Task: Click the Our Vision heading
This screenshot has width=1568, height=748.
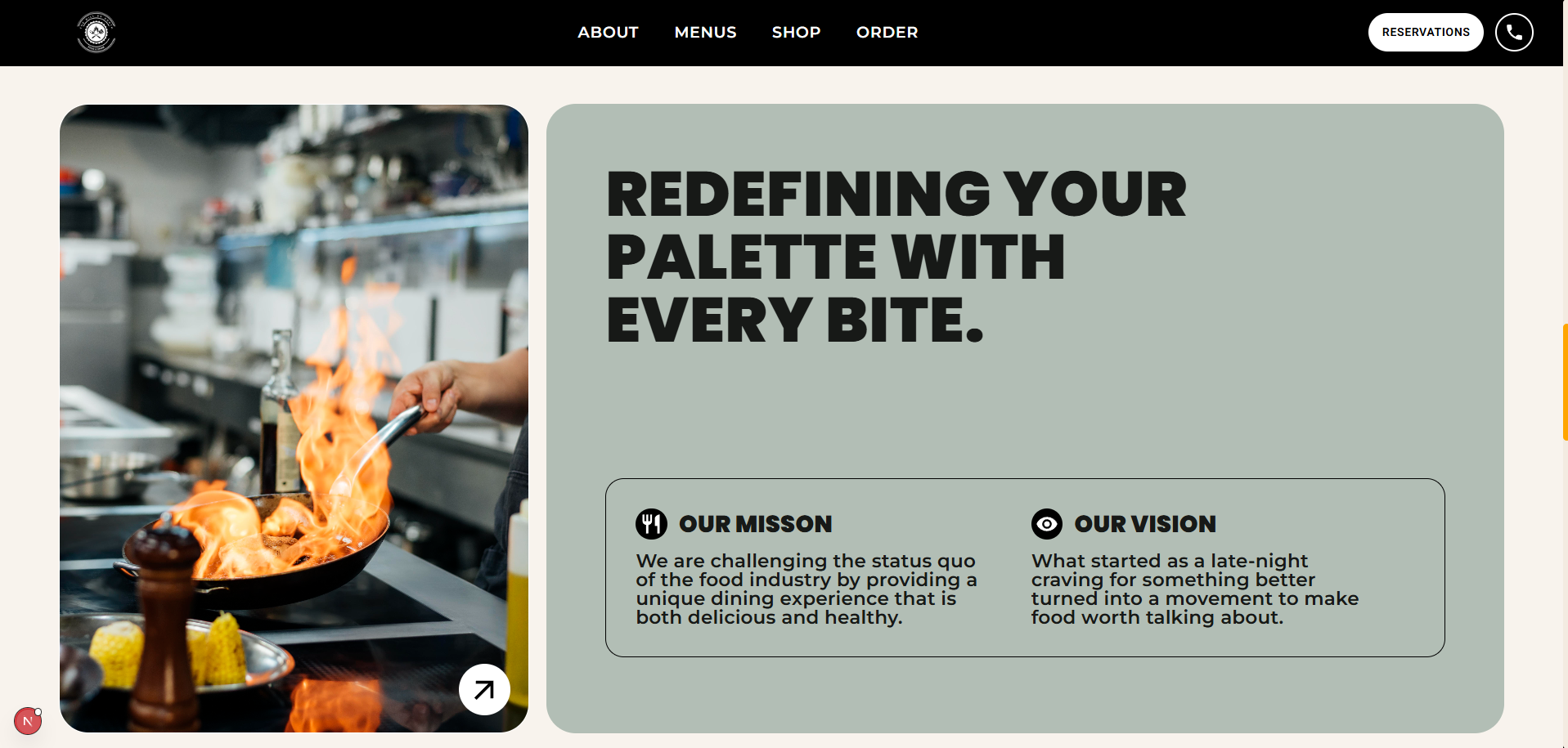Action: coord(1144,524)
